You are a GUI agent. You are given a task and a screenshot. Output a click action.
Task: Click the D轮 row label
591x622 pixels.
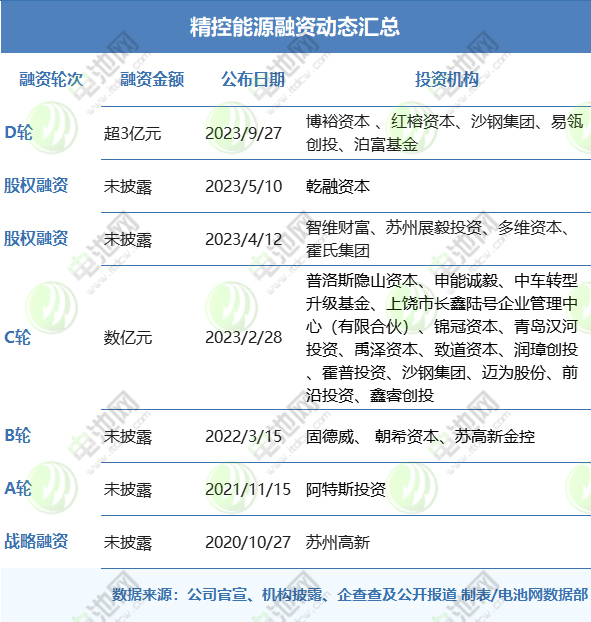tap(18, 132)
